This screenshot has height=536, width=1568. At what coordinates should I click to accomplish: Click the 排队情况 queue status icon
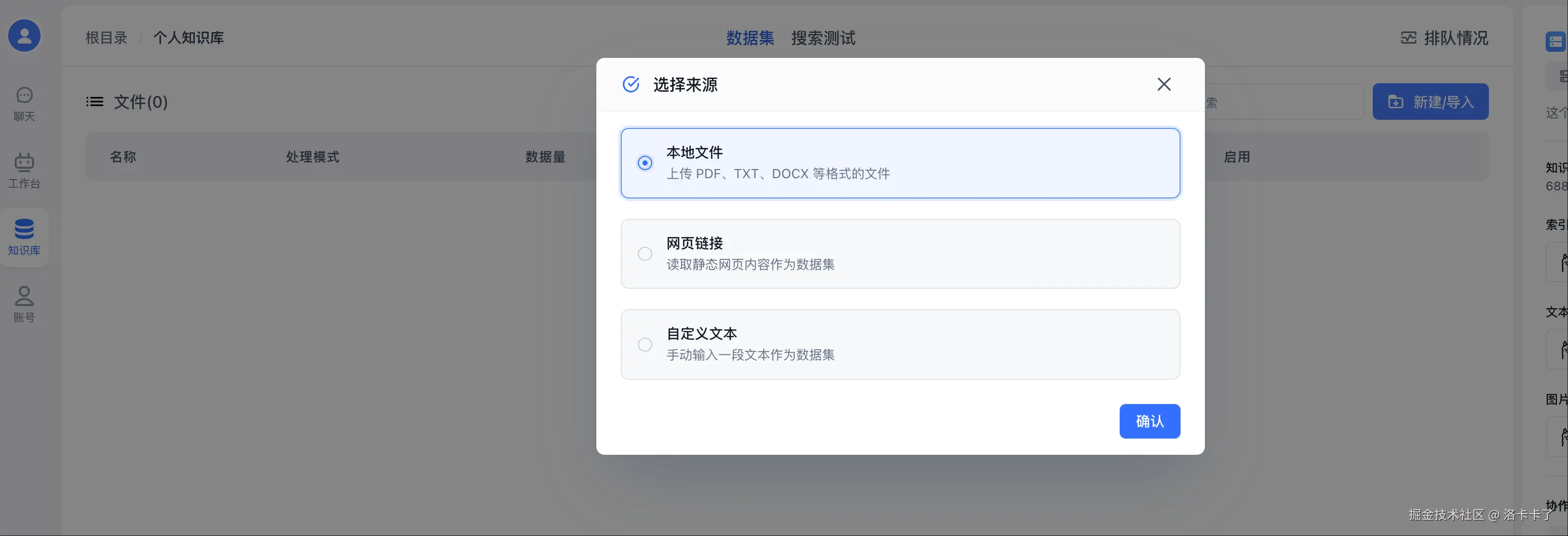(x=1408, y=38)
